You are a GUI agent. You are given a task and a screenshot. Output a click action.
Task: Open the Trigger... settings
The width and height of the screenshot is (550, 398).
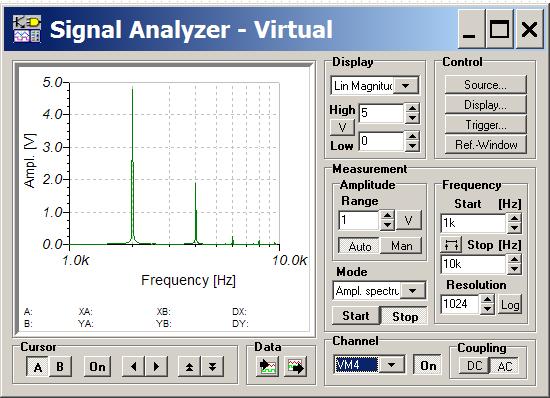[485, 125]
